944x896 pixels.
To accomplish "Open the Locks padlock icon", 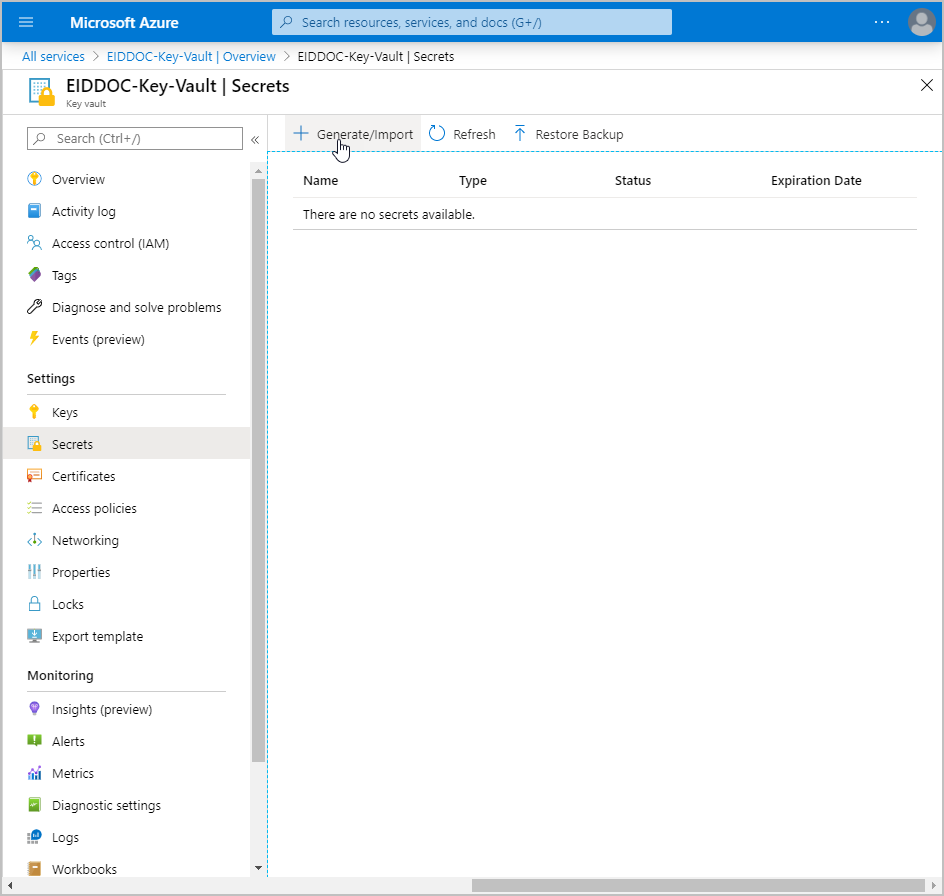I will click(35, 604).
